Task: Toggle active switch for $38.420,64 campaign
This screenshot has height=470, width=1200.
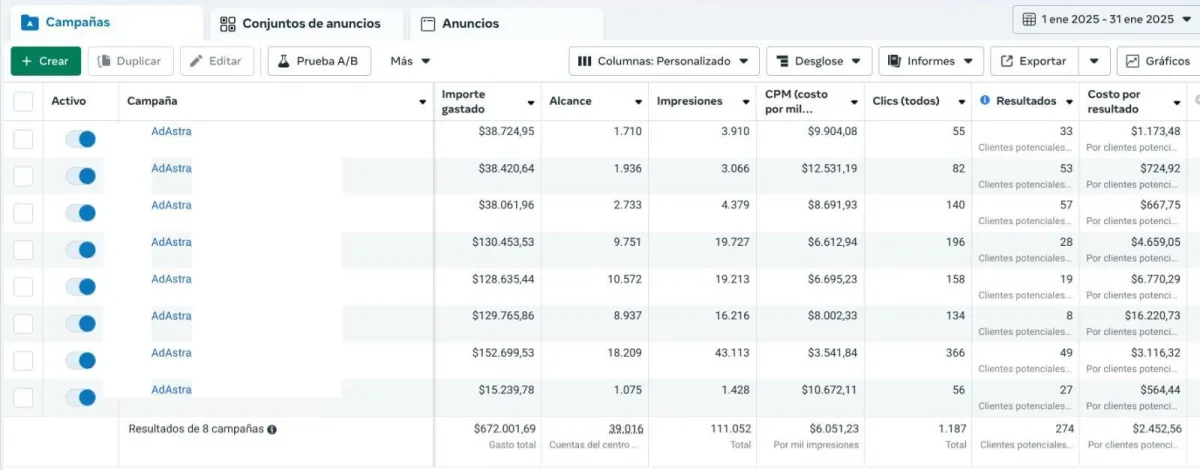Action: 80,176
